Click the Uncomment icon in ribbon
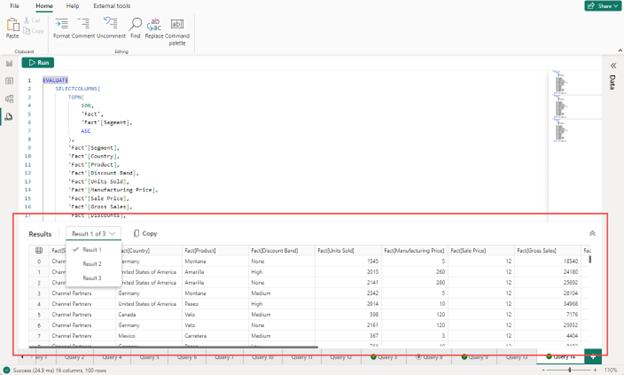 pyautogui.click(x=111, y=28)
